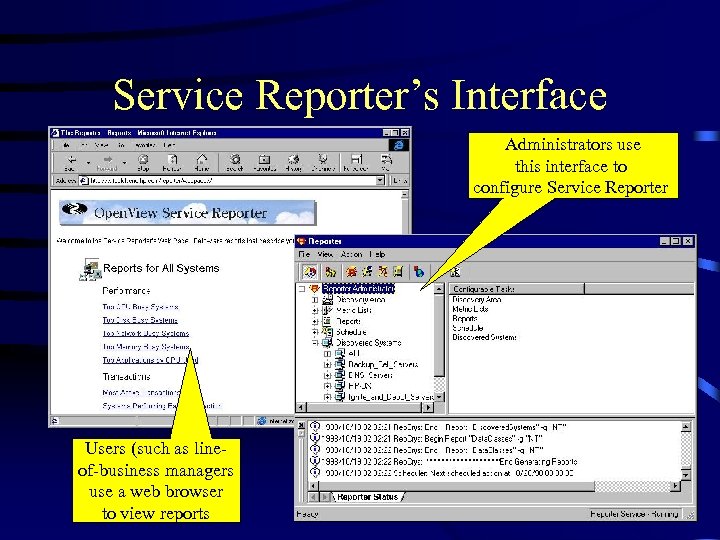Click HP logo in OpenView Service Reporter banner

tap(74, 209)
